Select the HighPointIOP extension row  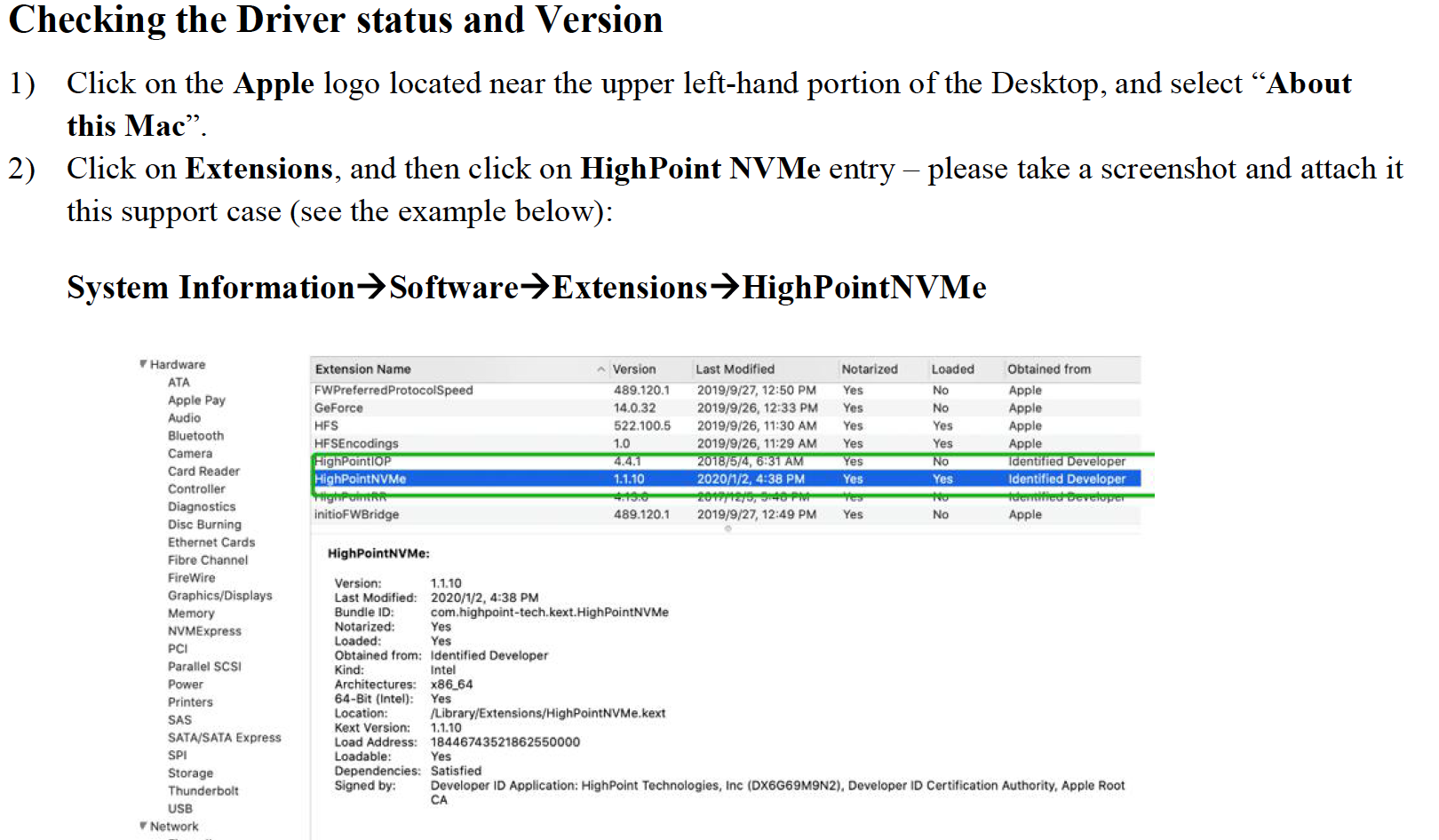click(x=726, y=461)
